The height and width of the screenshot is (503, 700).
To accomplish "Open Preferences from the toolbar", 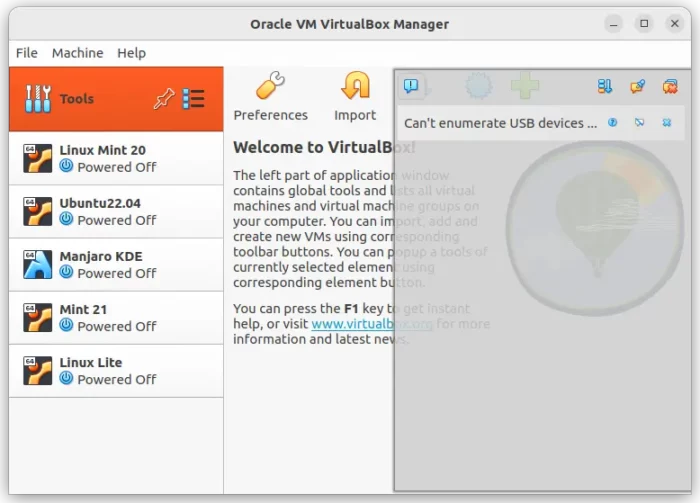I will (271, 96).
